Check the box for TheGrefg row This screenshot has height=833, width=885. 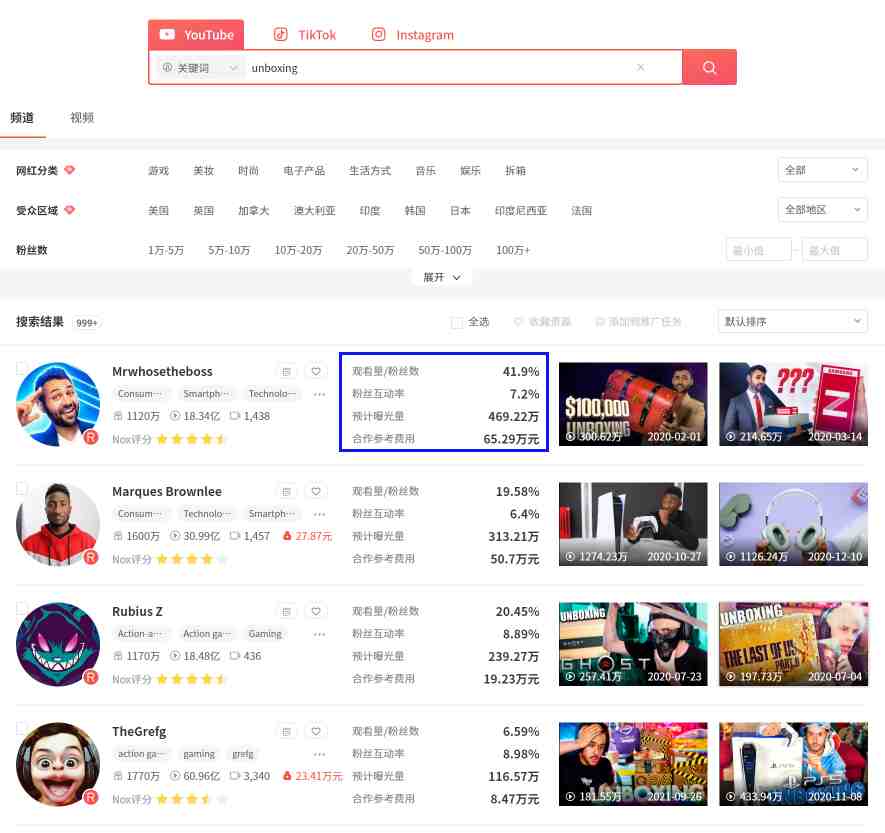21,728
